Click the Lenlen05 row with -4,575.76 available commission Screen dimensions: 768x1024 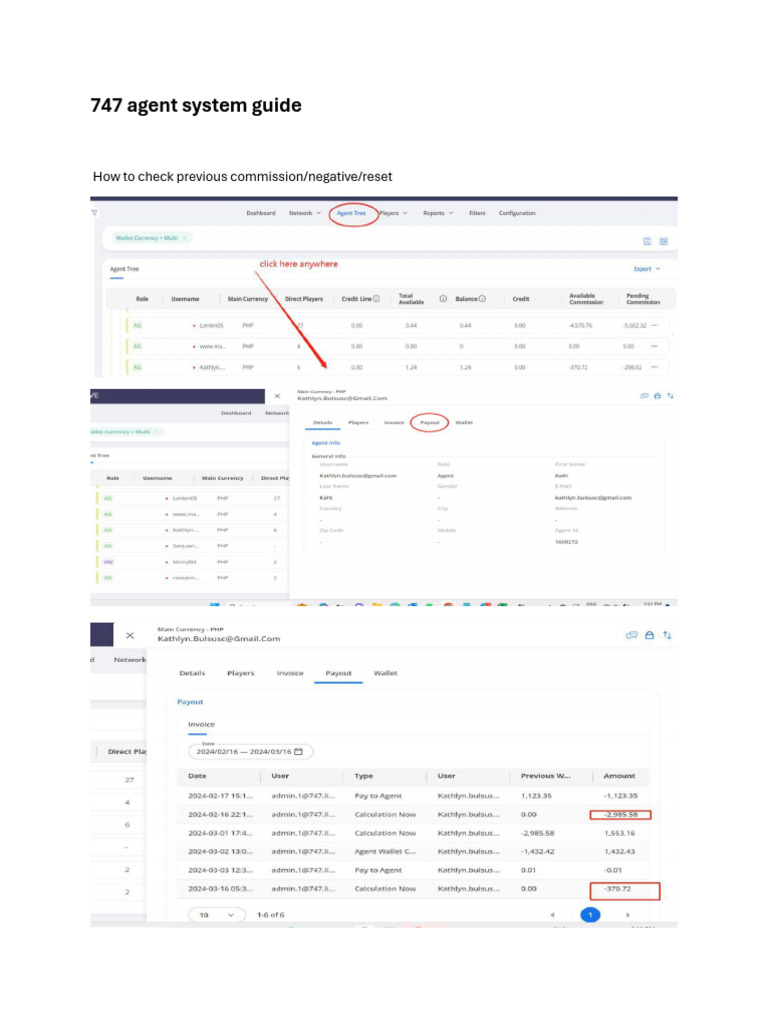click(397, 325)
